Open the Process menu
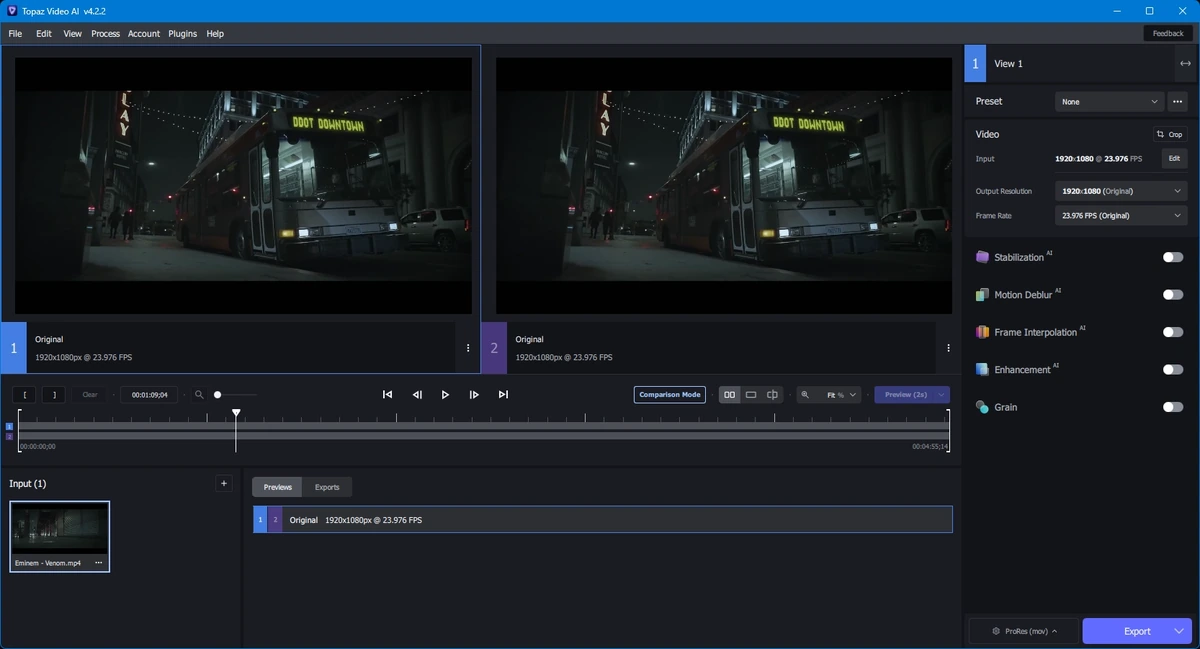The height and width of the screenshot is (649, 1200). tap(105, 34)
